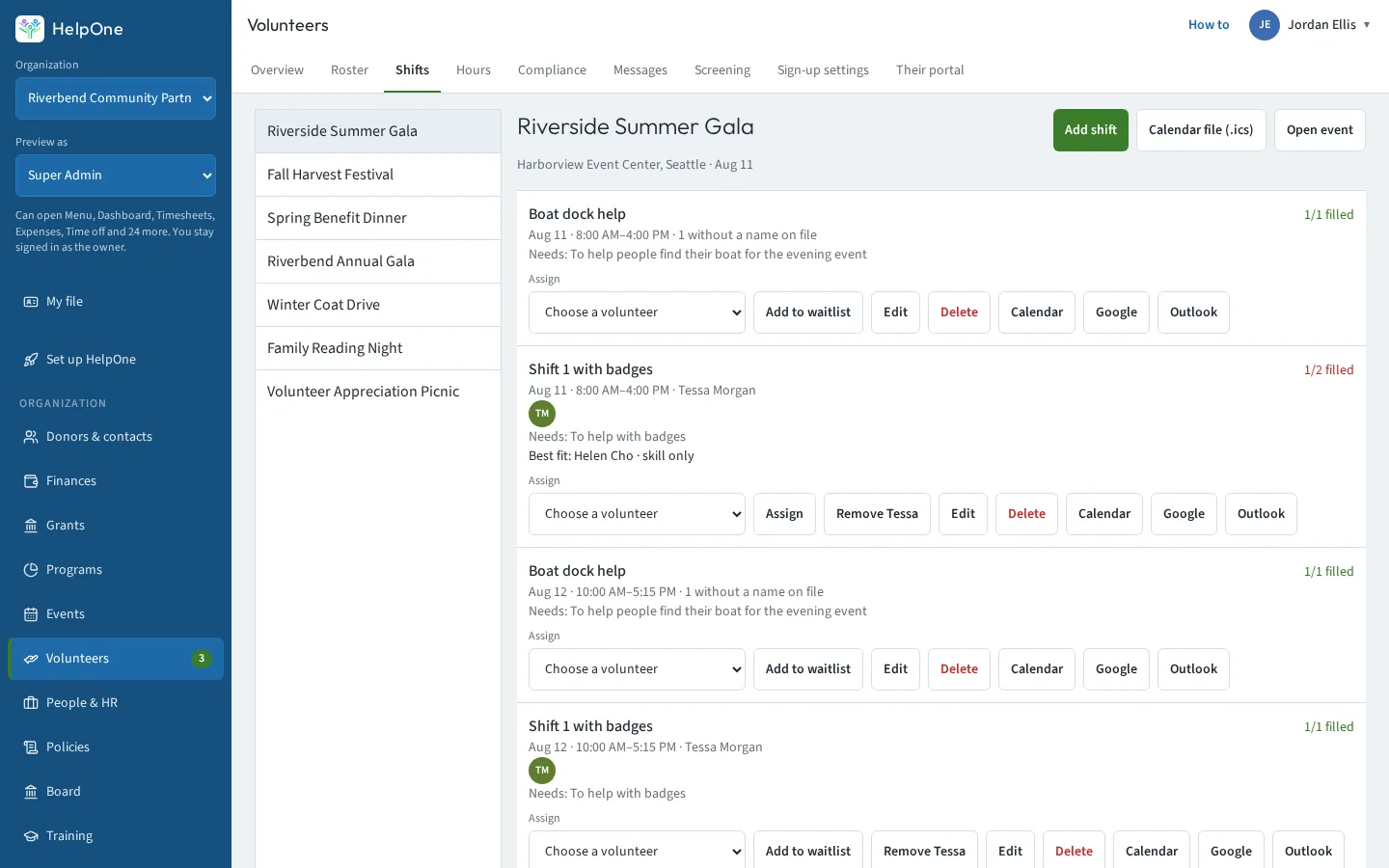Viewport: 1389px width, 868px height.
Task: Open the How to link
Action: click(1209, 25)
